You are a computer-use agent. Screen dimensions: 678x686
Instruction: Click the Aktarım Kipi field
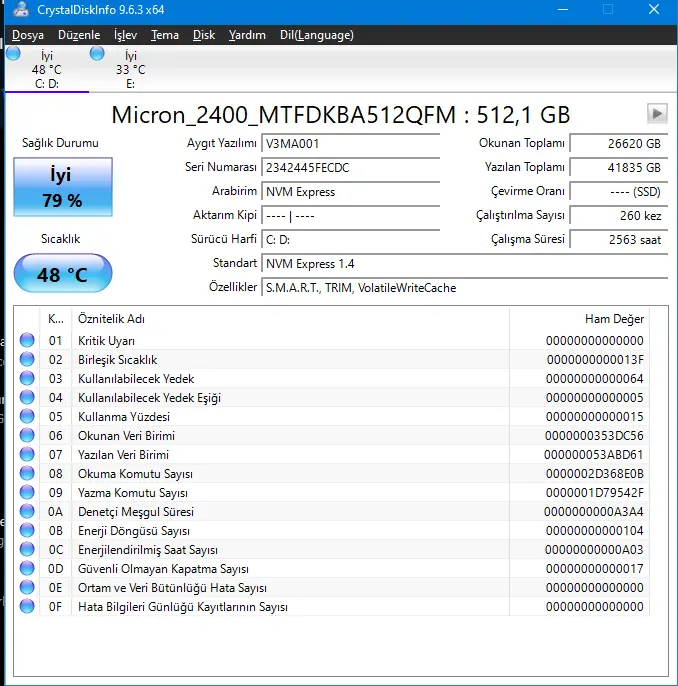click(350, 216)
